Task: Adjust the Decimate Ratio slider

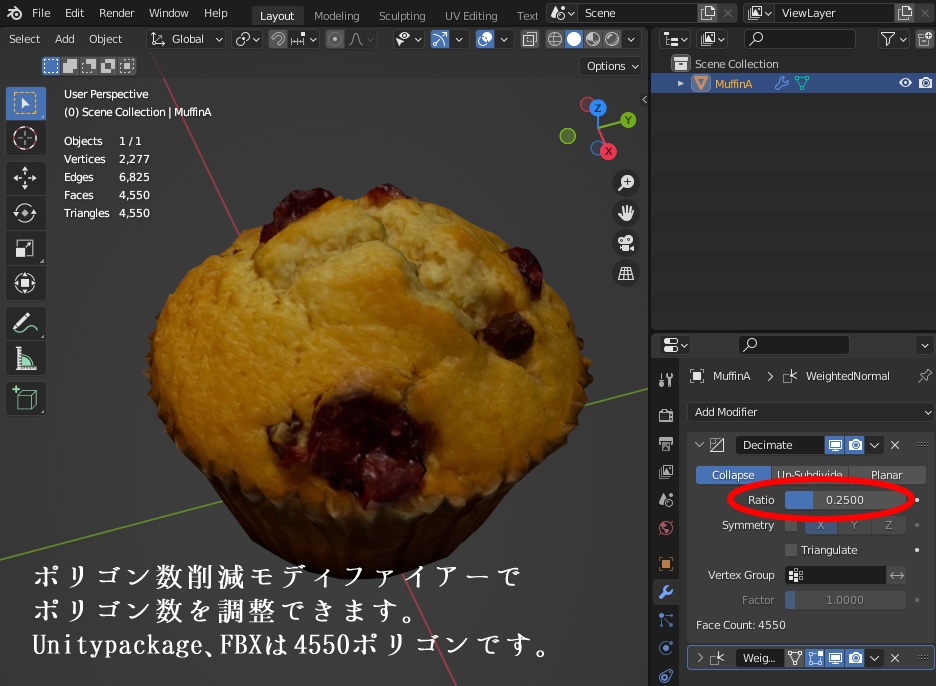Action: tap(843, 499)
